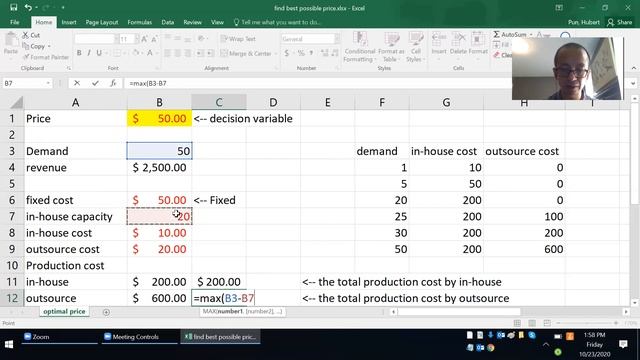Toggle Wrap Text
This screenshot has width=640, height=360.
238,39
